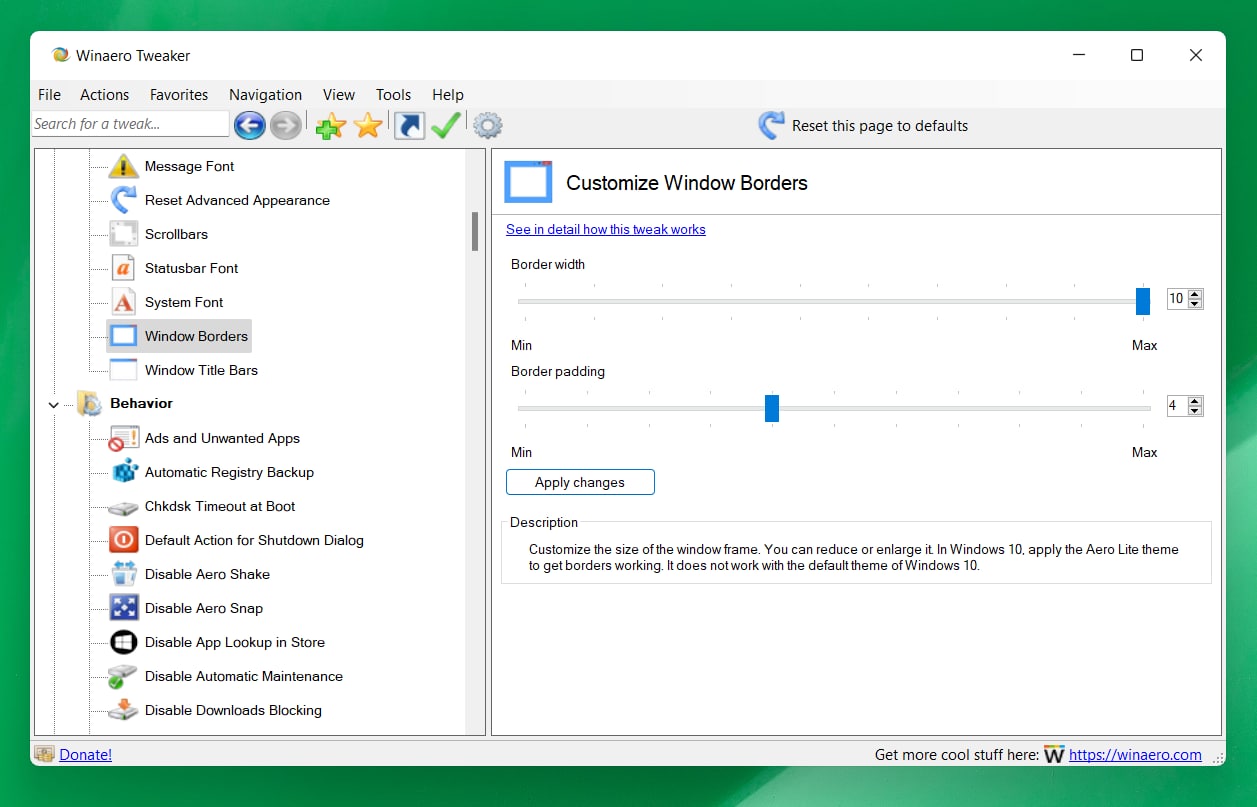Screen dimensions: 1257x807
Task: Click the App Lookup in Store icon
Action: tap(123, 642)
